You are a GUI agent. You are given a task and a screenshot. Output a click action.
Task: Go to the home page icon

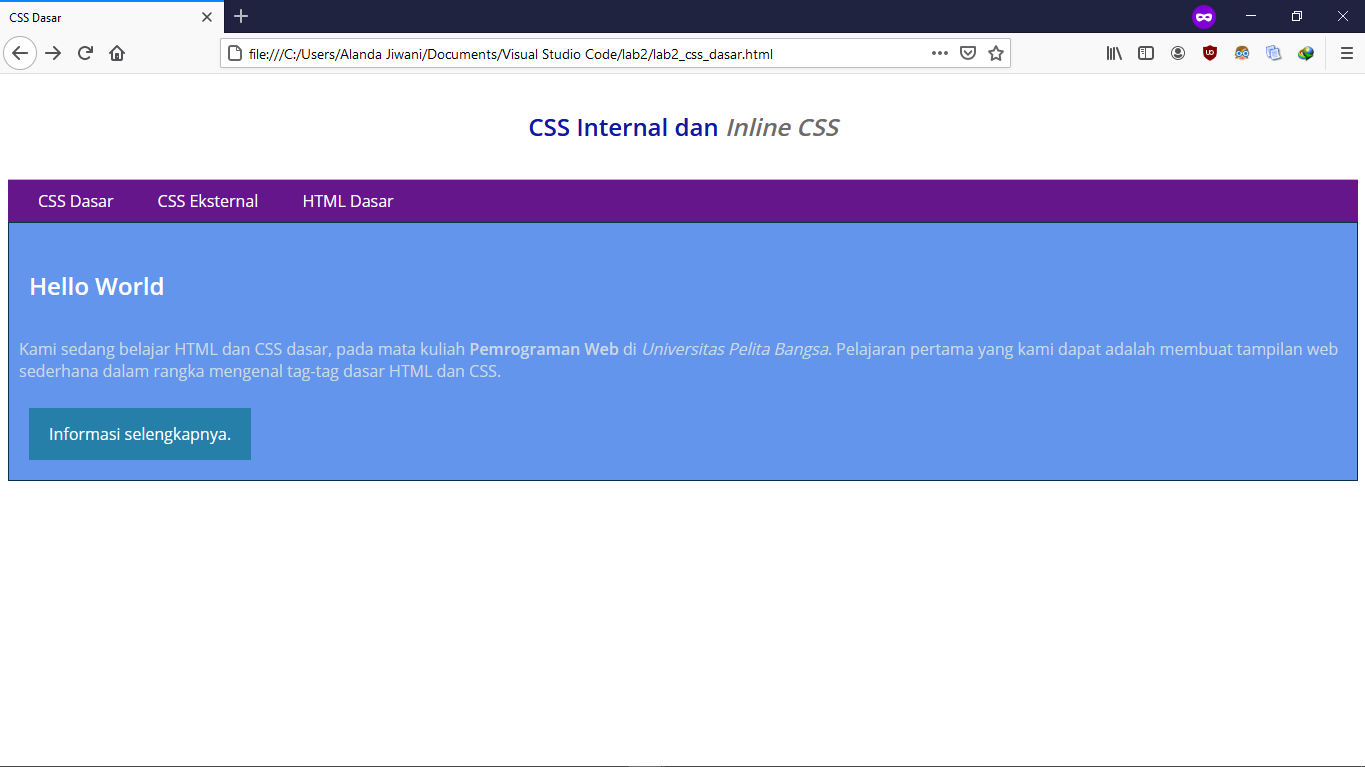(x=117, y=53)
